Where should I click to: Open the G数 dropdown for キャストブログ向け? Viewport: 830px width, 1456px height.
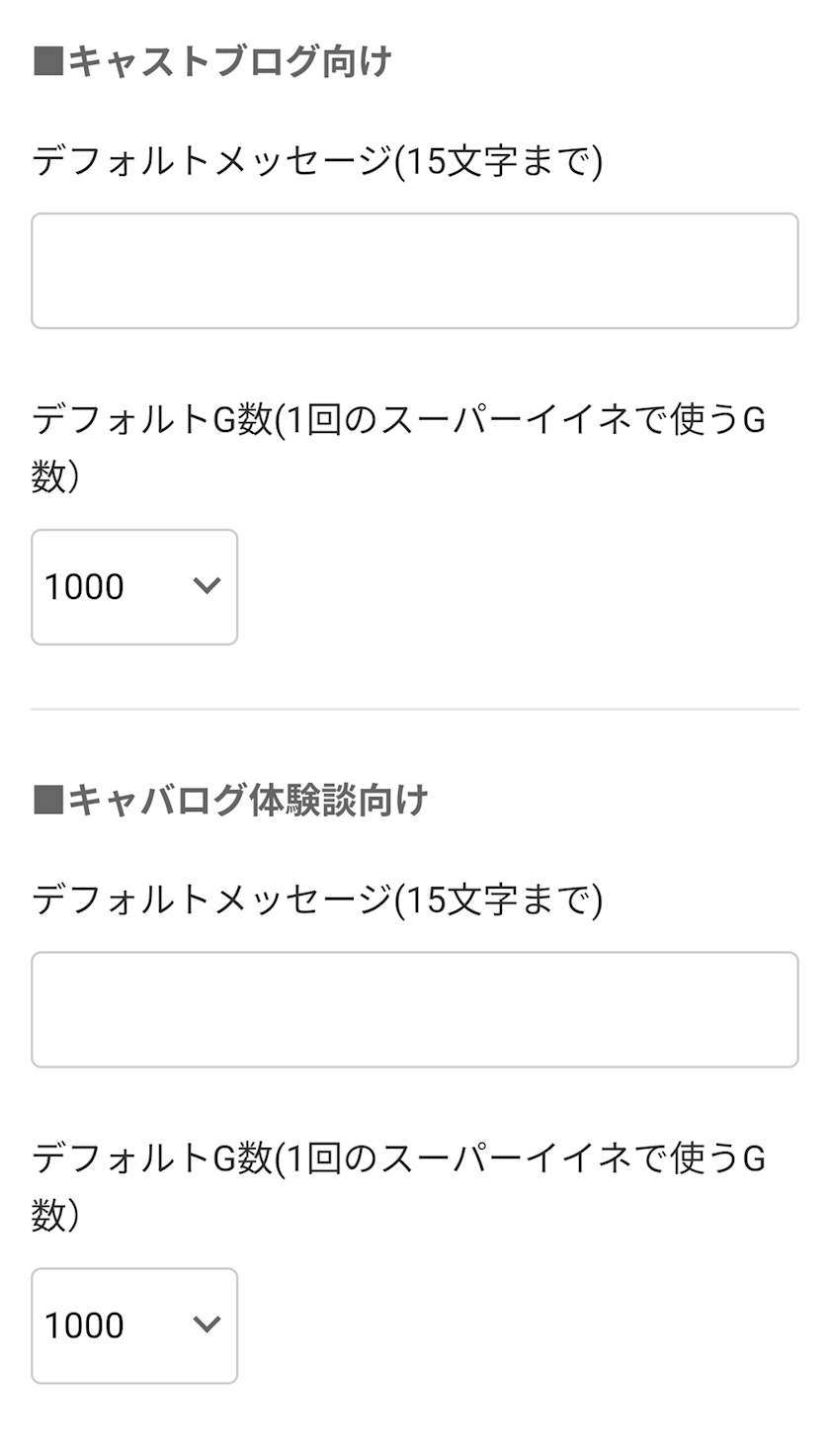click(x=134, y=587)
